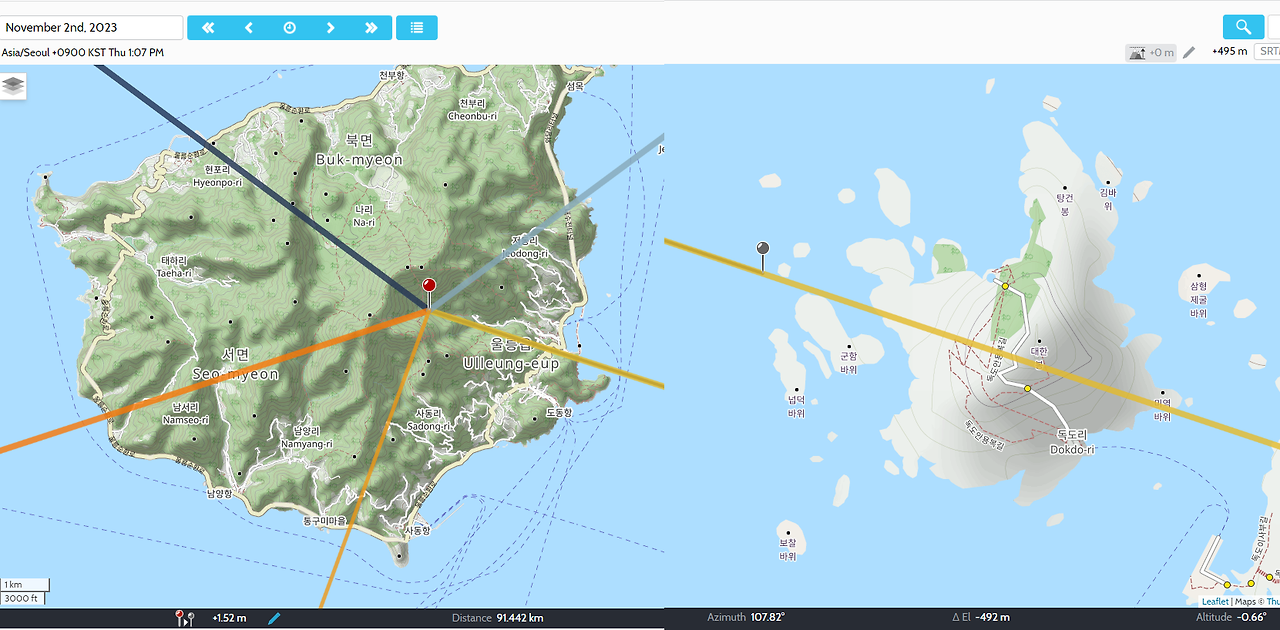
Task: Click the Distance 91.442 km readout
Action: click(x=497, y=618)
